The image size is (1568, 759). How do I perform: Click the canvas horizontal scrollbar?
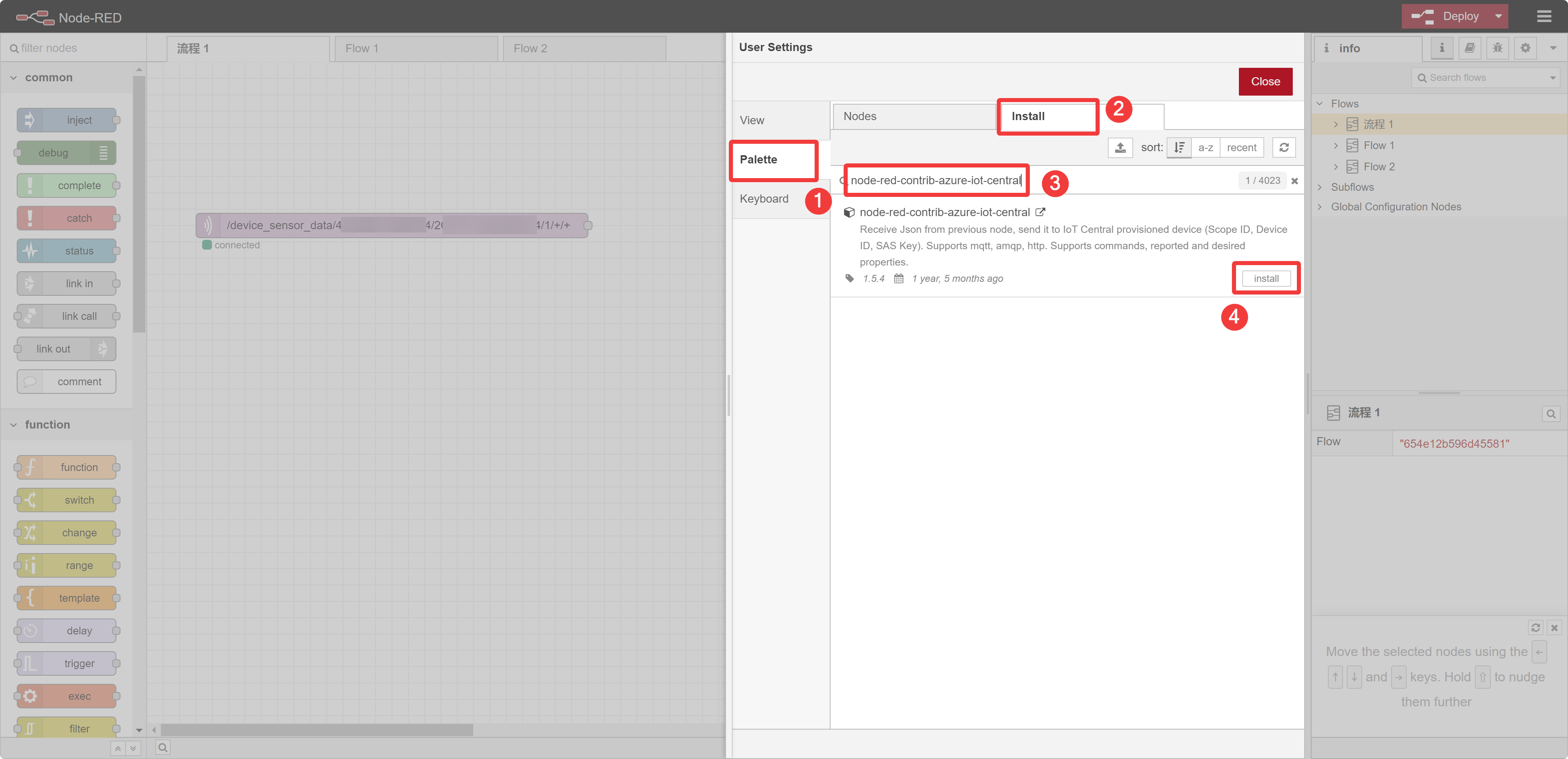tap(316, 730)
